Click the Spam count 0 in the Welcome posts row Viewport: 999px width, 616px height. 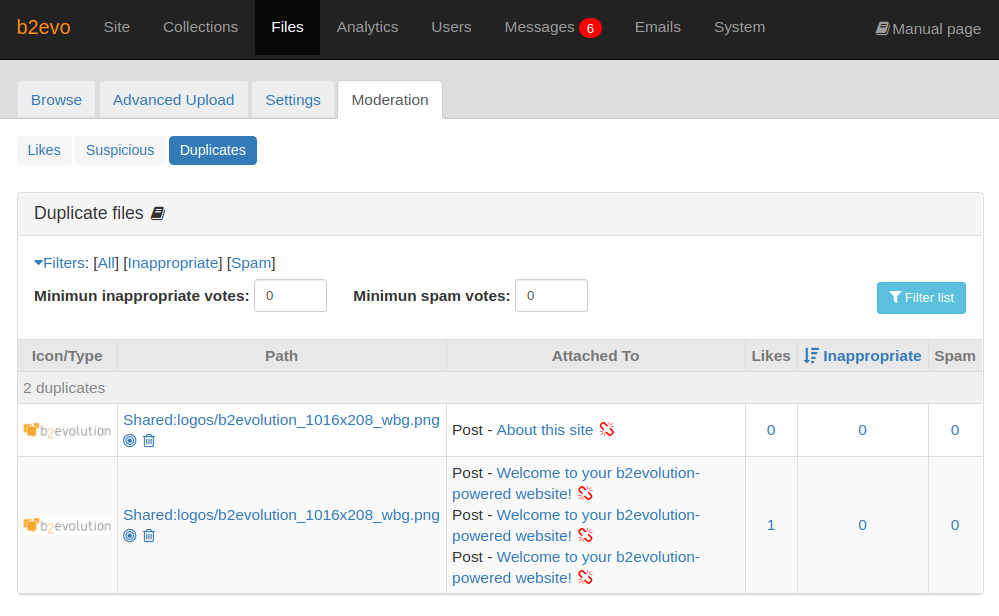coord(955,525)
